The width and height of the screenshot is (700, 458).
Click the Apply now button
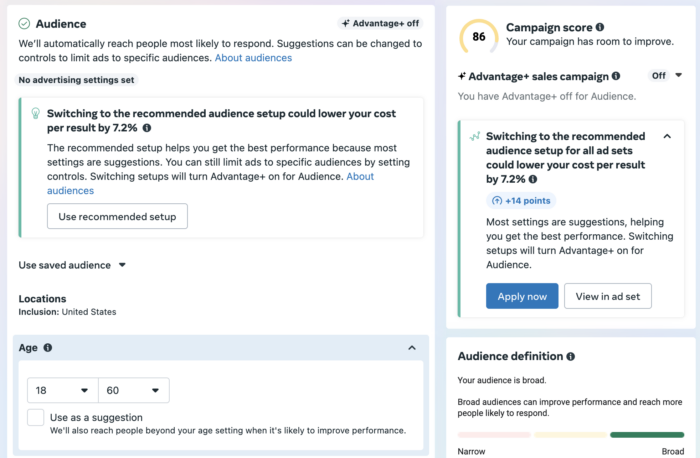[x=522, y=296]
